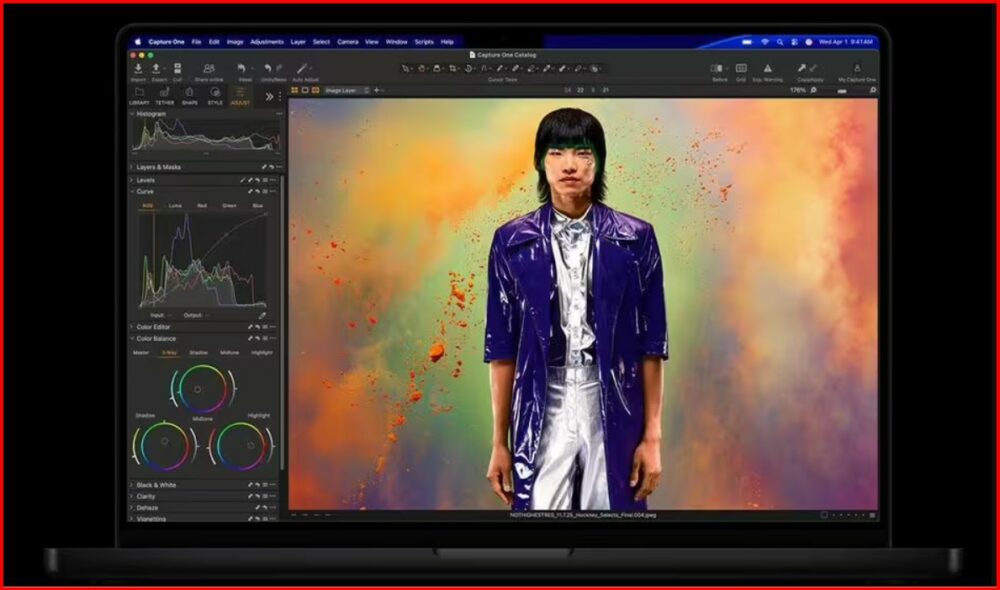
Task: Open the My Capture One account icon
Action: click(857, 68)
